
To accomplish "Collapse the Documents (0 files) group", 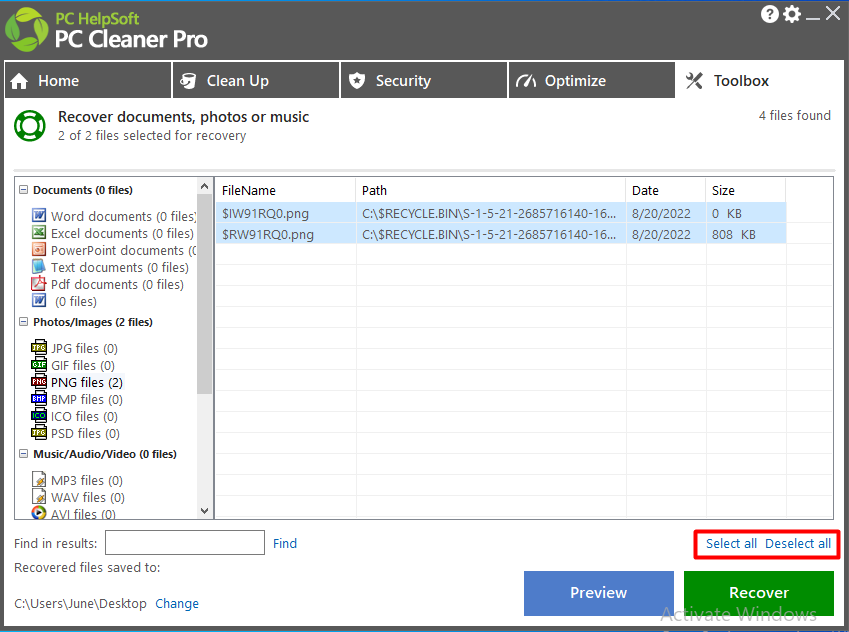I will pos(23,190).
